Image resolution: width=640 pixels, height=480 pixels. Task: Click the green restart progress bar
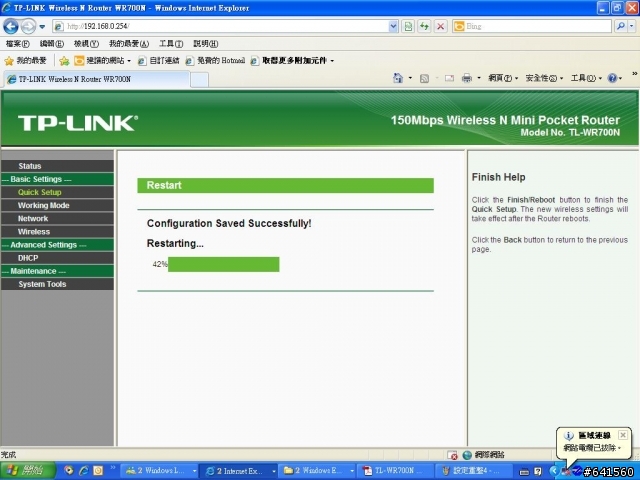224,264
